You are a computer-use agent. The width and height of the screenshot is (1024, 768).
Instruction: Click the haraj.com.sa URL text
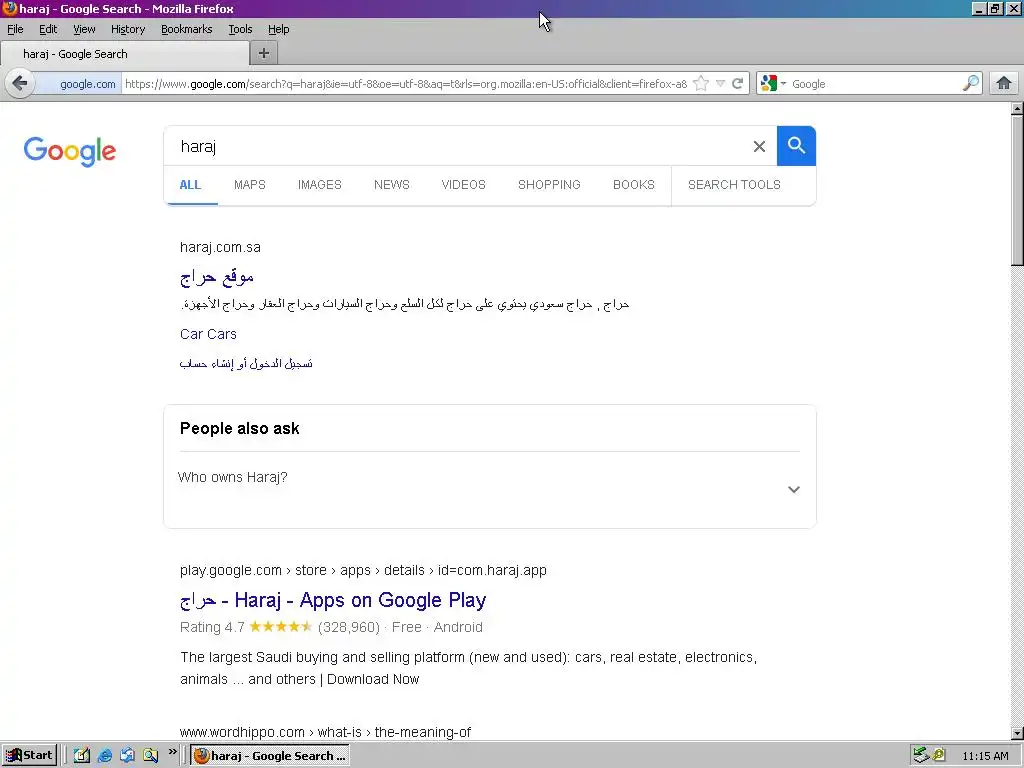(x=220, y=248)
